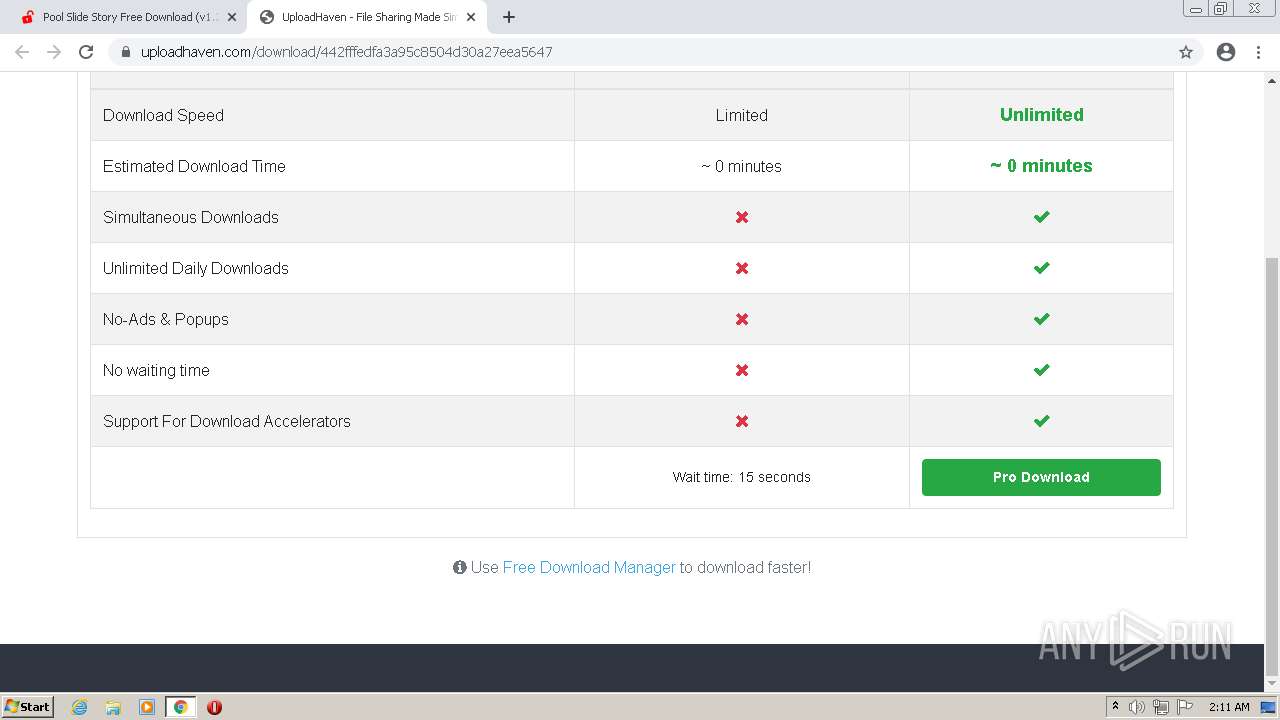Open the volume control in the tray
The width and height of the screenshot is (1280, 720).
point(1137,707)
